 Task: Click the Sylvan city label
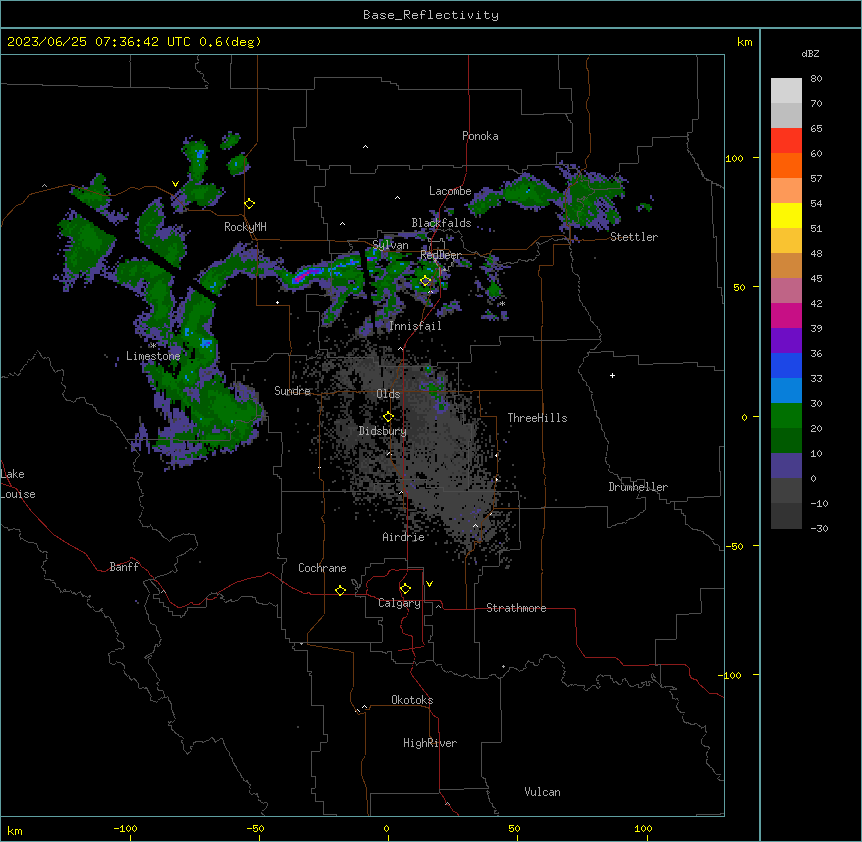390,245
